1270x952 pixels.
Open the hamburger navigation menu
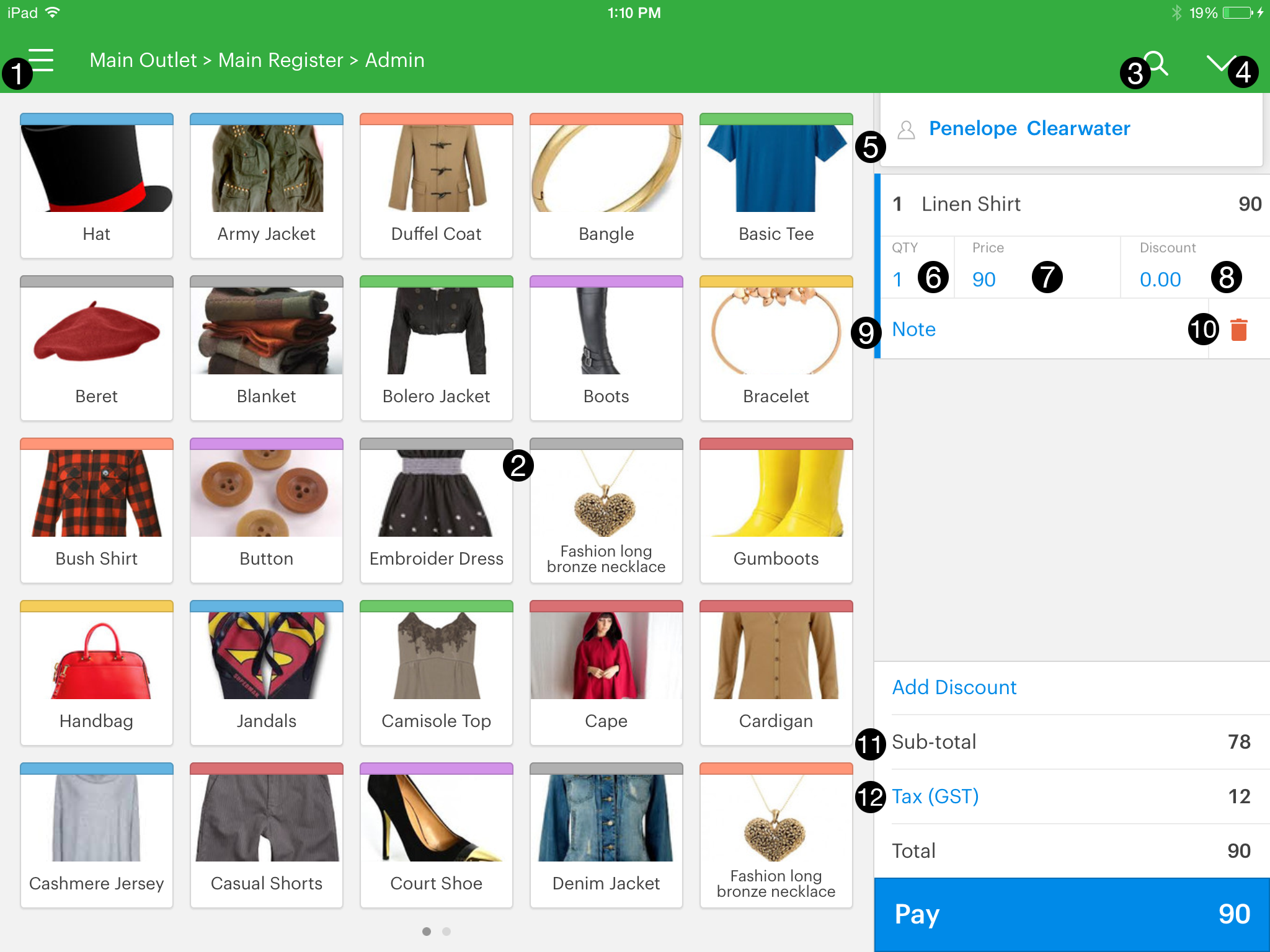click(41, 60)
